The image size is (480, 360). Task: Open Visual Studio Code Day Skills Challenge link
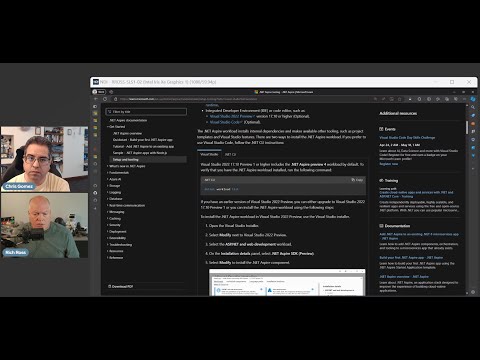click(x=407, y=138)
